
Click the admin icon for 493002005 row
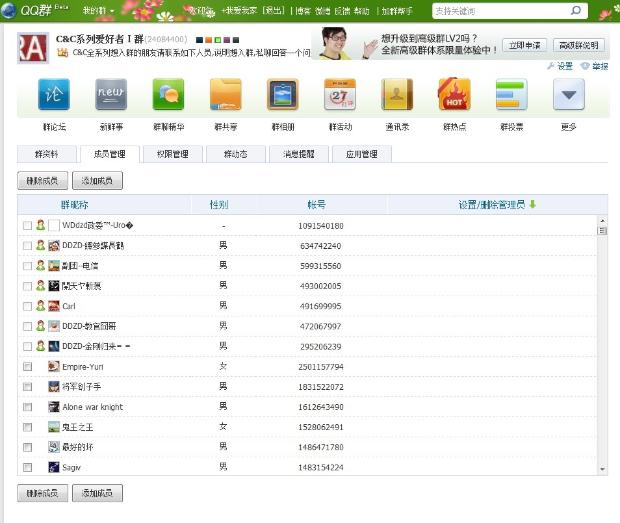click(40, 285)
